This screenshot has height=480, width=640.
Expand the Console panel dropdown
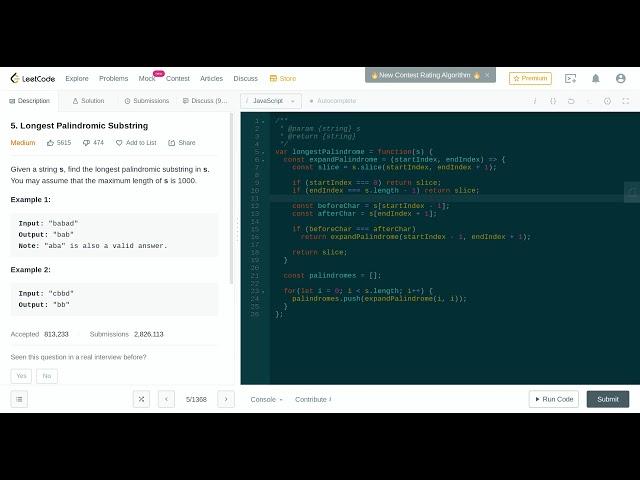[267, 399]
